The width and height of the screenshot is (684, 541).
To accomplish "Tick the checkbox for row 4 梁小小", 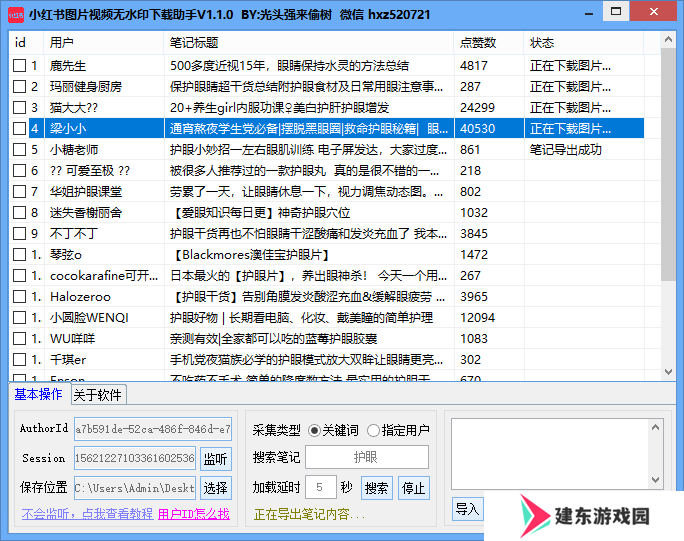I will pyautogui.click(x=19, y=128).
